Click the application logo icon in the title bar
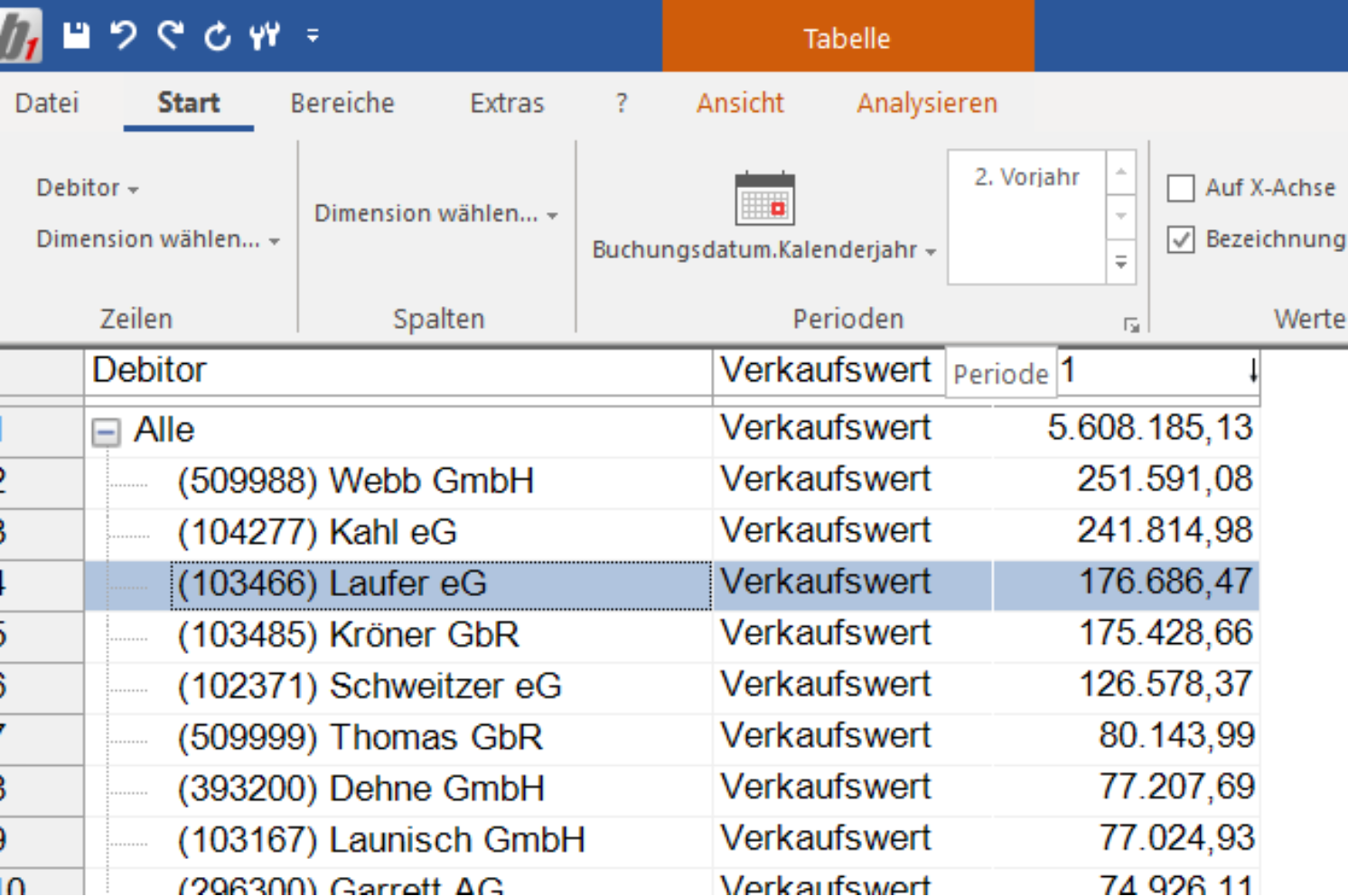This screenshot has width=1348, height=896. (20, 36)
